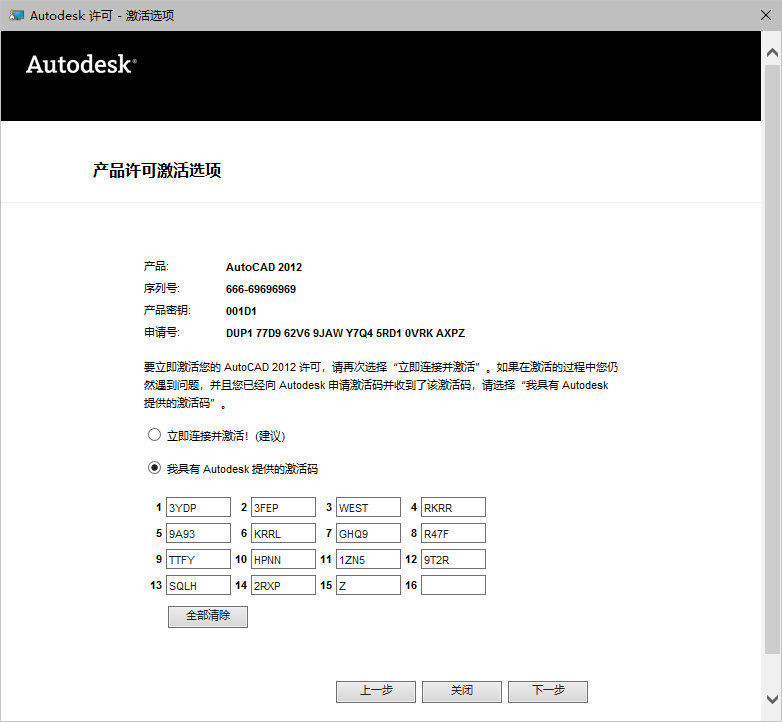
Task: Click empty activation code field 16
Action: pyautogui.click(x=453, y=585)
